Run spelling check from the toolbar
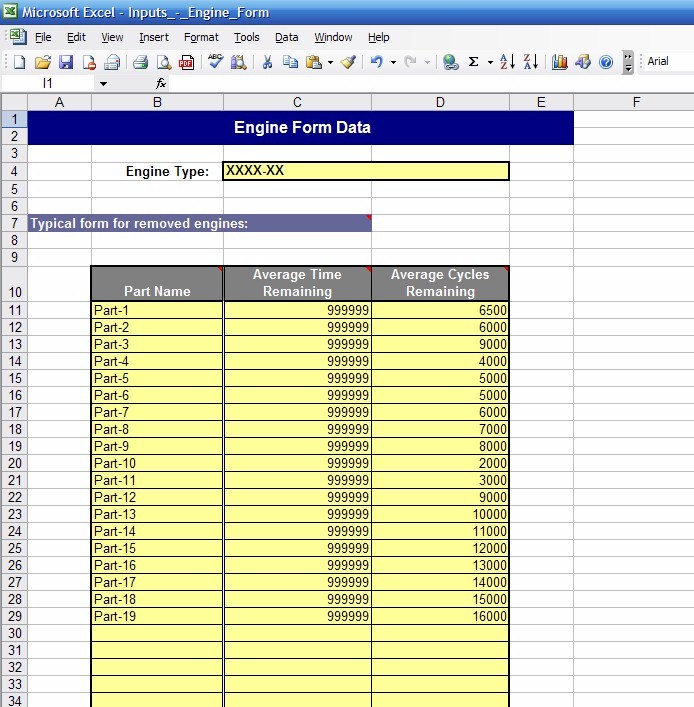The height and width of the screenshot is (707, 694). 215,62
